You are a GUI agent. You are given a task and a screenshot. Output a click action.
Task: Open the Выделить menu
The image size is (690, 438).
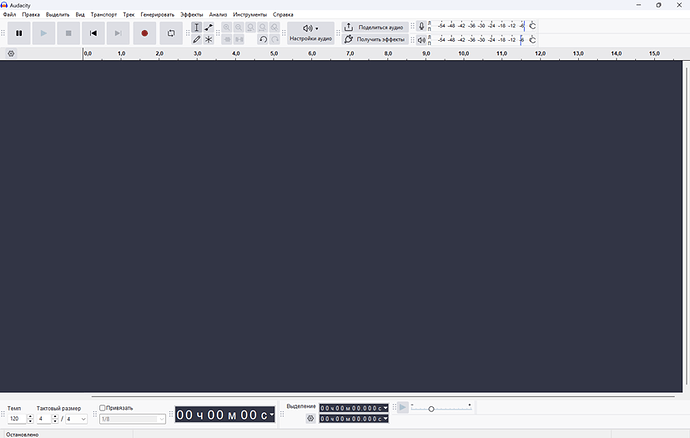(58, 15)
